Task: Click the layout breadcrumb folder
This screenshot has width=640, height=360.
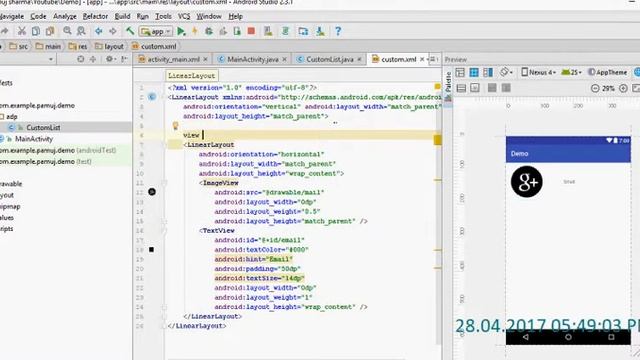Action: click(109, 46)
